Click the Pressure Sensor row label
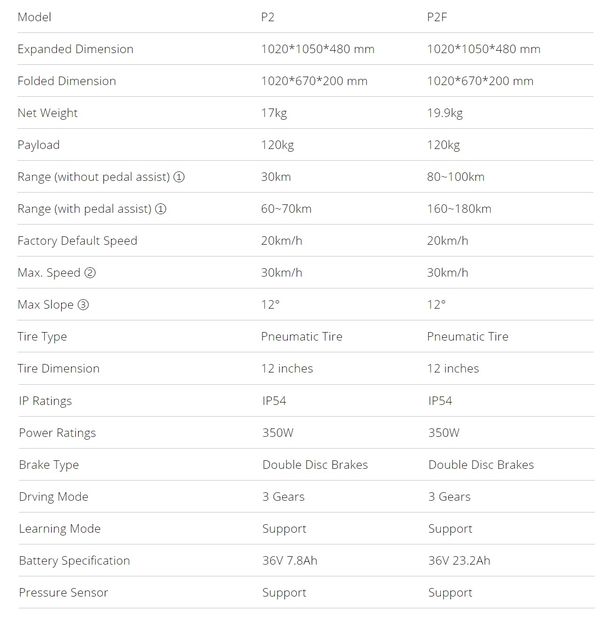600x621 pixels. (x=63, y=593)
